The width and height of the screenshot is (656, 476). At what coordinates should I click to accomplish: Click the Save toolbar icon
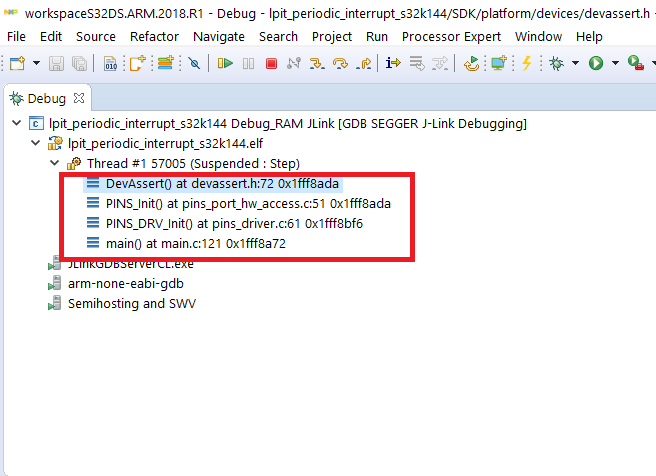click(56, 64)
